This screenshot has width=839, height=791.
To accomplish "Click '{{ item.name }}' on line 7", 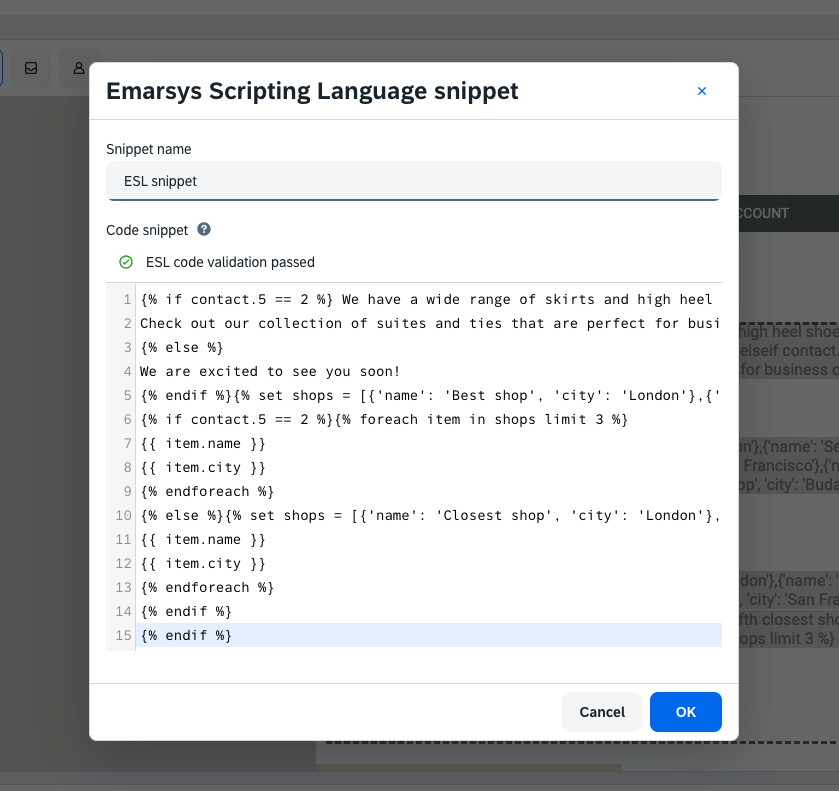I will (203, 444).
